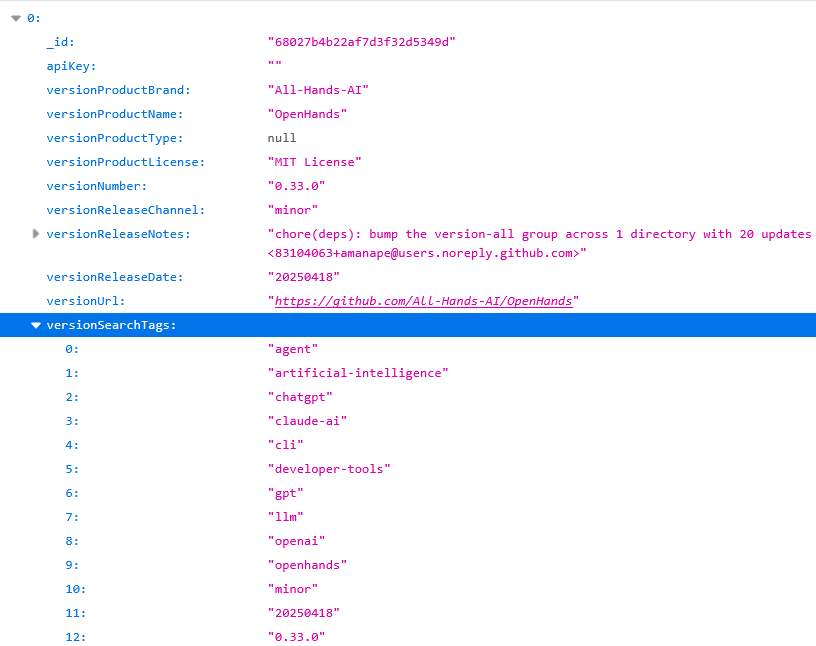Viewport: 816px width, 646px height.
Task: Click the versionReleaseNotes key label
Action: point(119,234)
